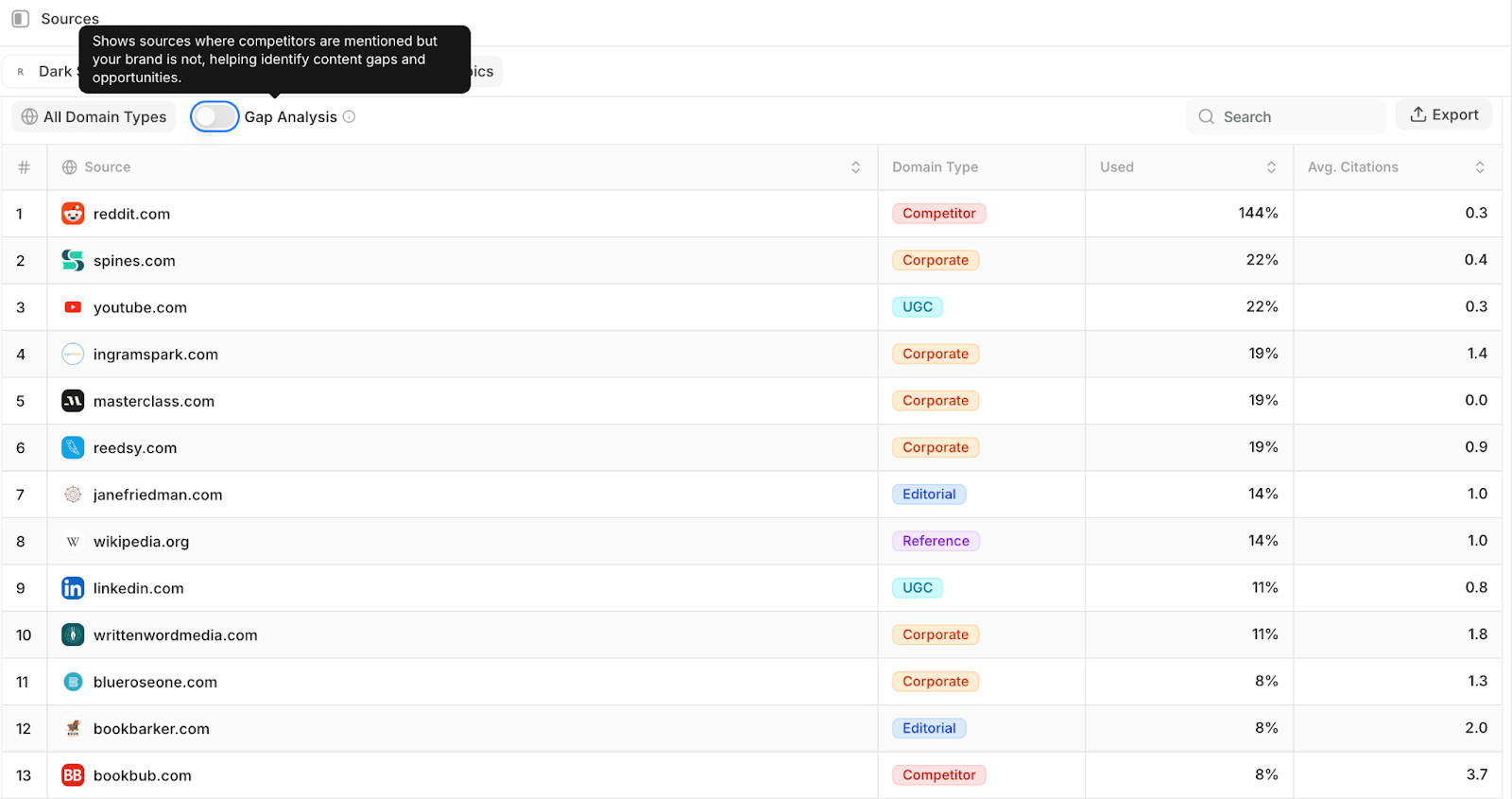Image resolution: width=1512 pixels, height=799 pixels.
Task: Click the YouTube icon in row 3
Action: [x=73, y=307]
